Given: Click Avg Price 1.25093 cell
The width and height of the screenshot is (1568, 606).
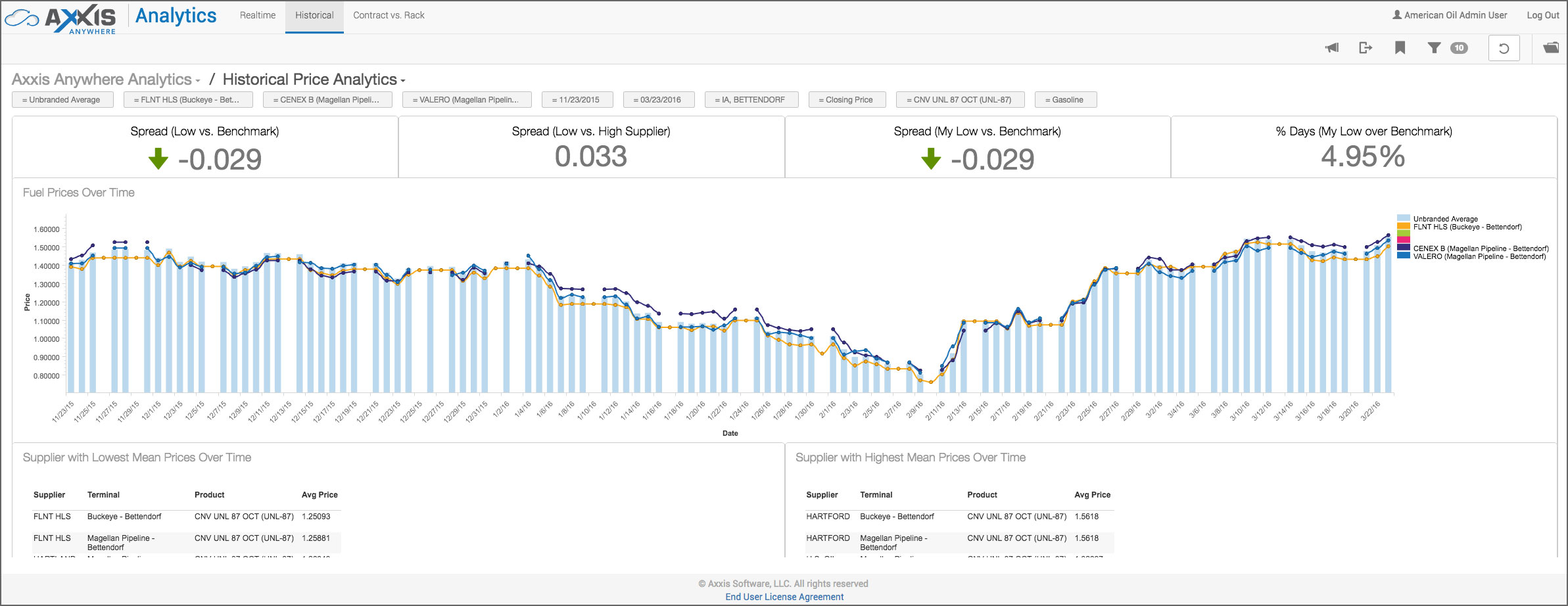Looking at the screenshot, I should pos(316,517).
